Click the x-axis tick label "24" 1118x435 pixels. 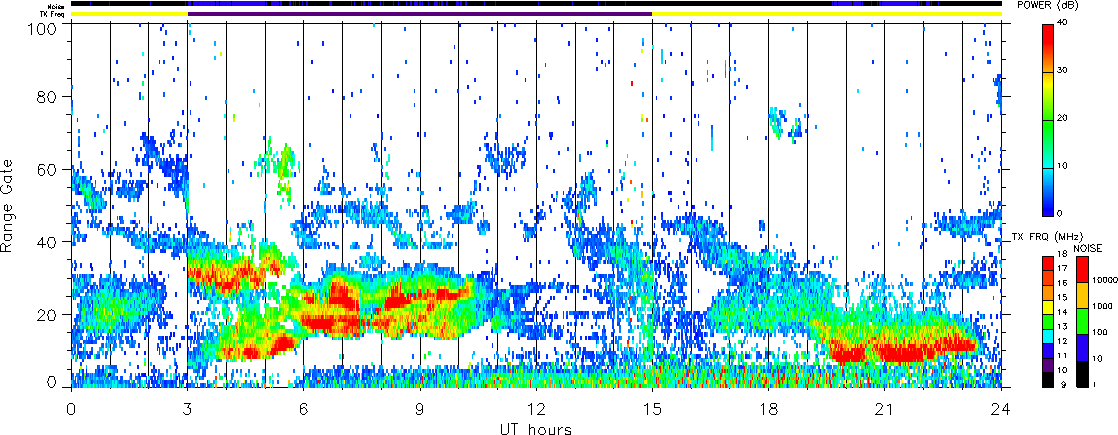tap(1001, 410)
